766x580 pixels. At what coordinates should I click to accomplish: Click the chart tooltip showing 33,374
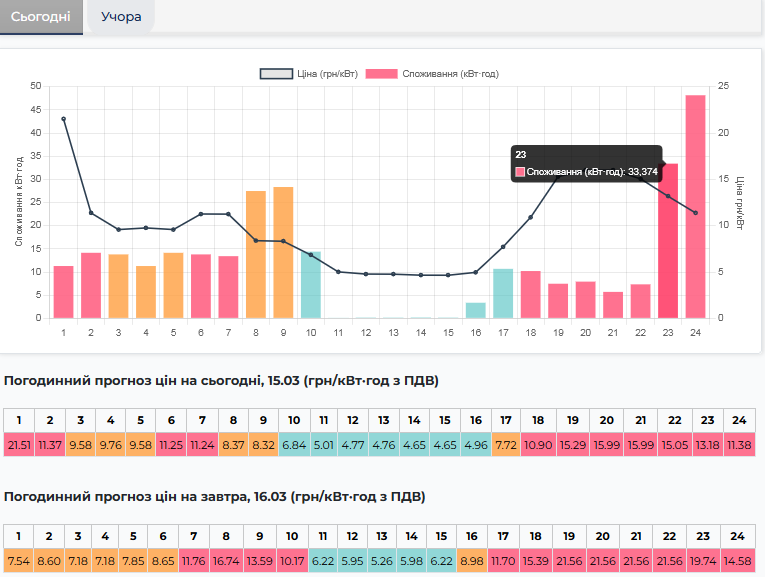(x=585, y=164)
